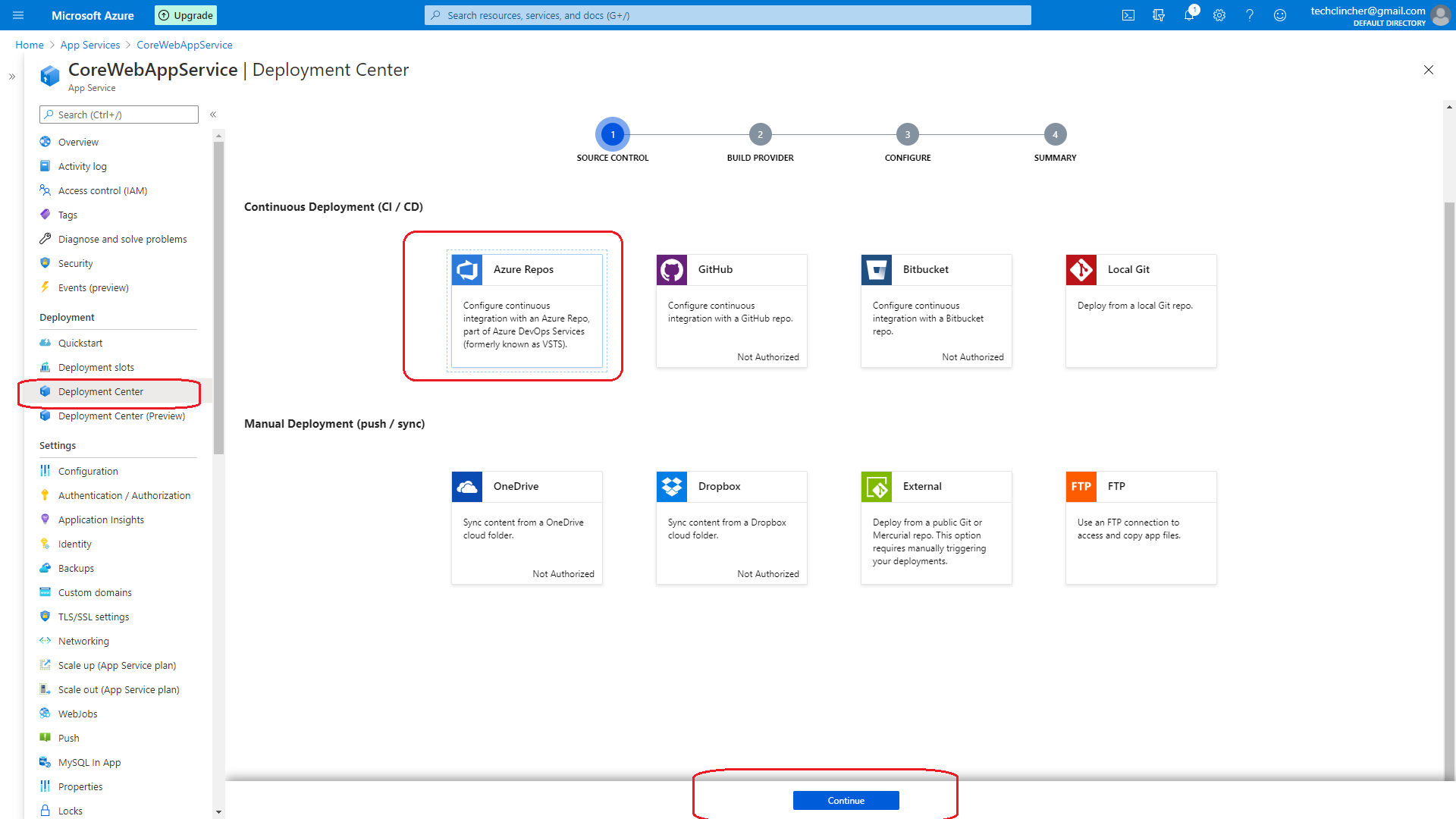The image size is (1456, 819).
Task: Click the Tags icon in sidebar
Action: click(x=45, y=215)
